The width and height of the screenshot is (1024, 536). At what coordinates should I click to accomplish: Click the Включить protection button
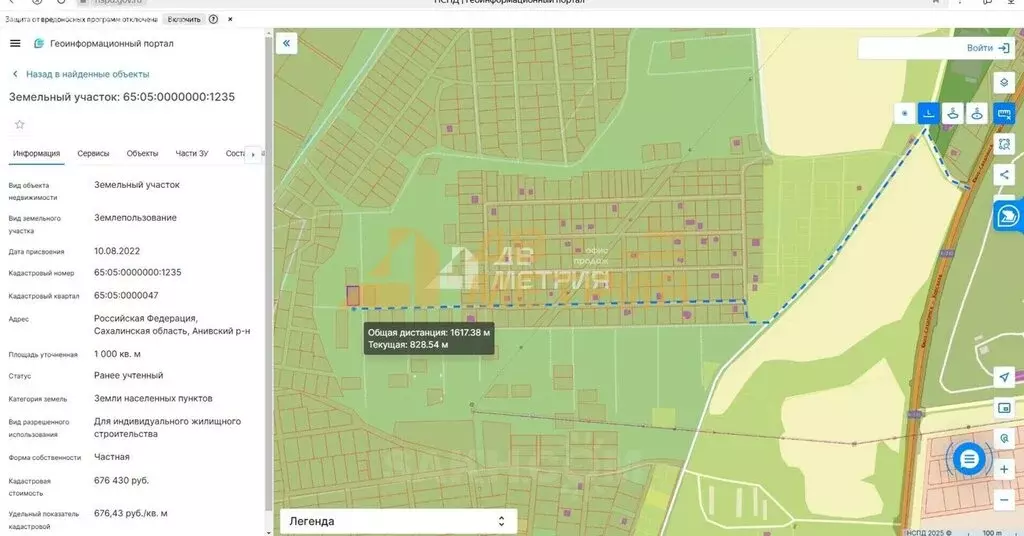tap(184, 20)
